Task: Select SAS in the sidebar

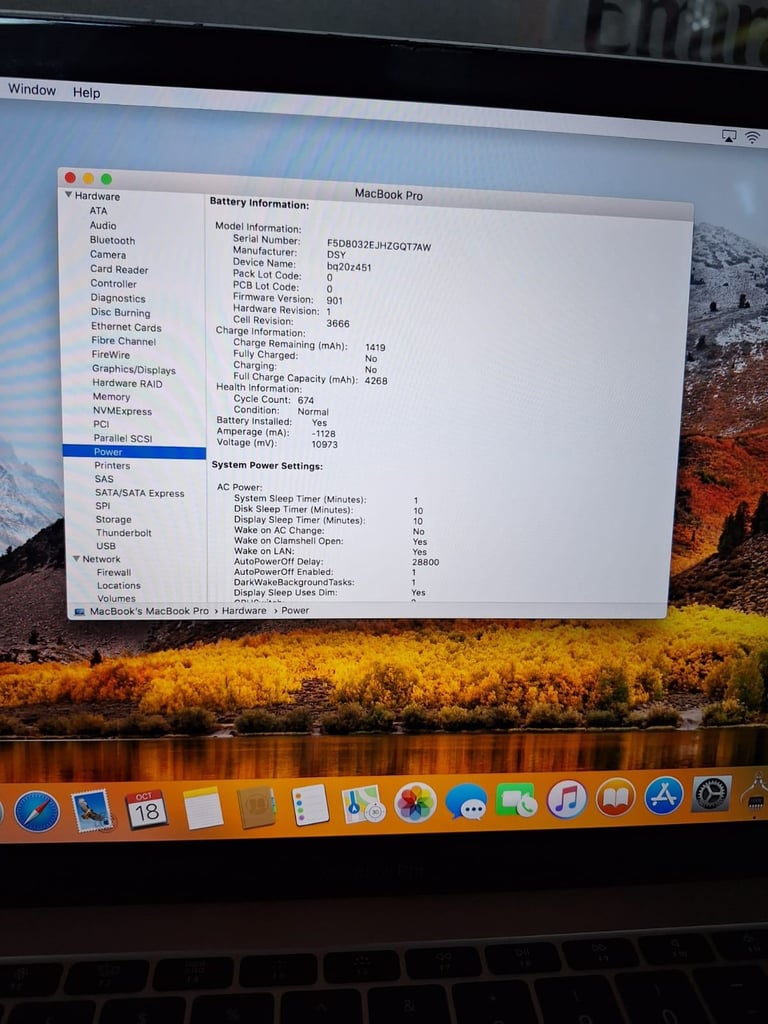Action: click(x=104, y=479)
